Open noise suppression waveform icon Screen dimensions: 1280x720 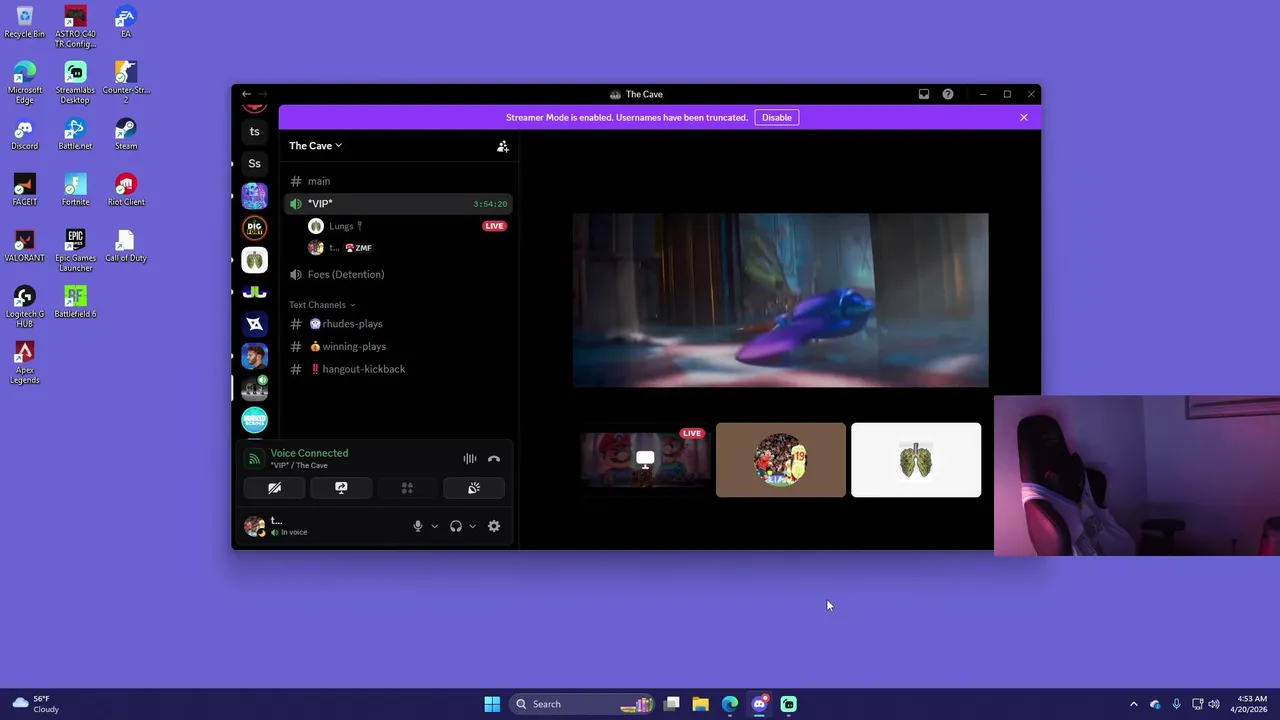[x=470, y=459]
